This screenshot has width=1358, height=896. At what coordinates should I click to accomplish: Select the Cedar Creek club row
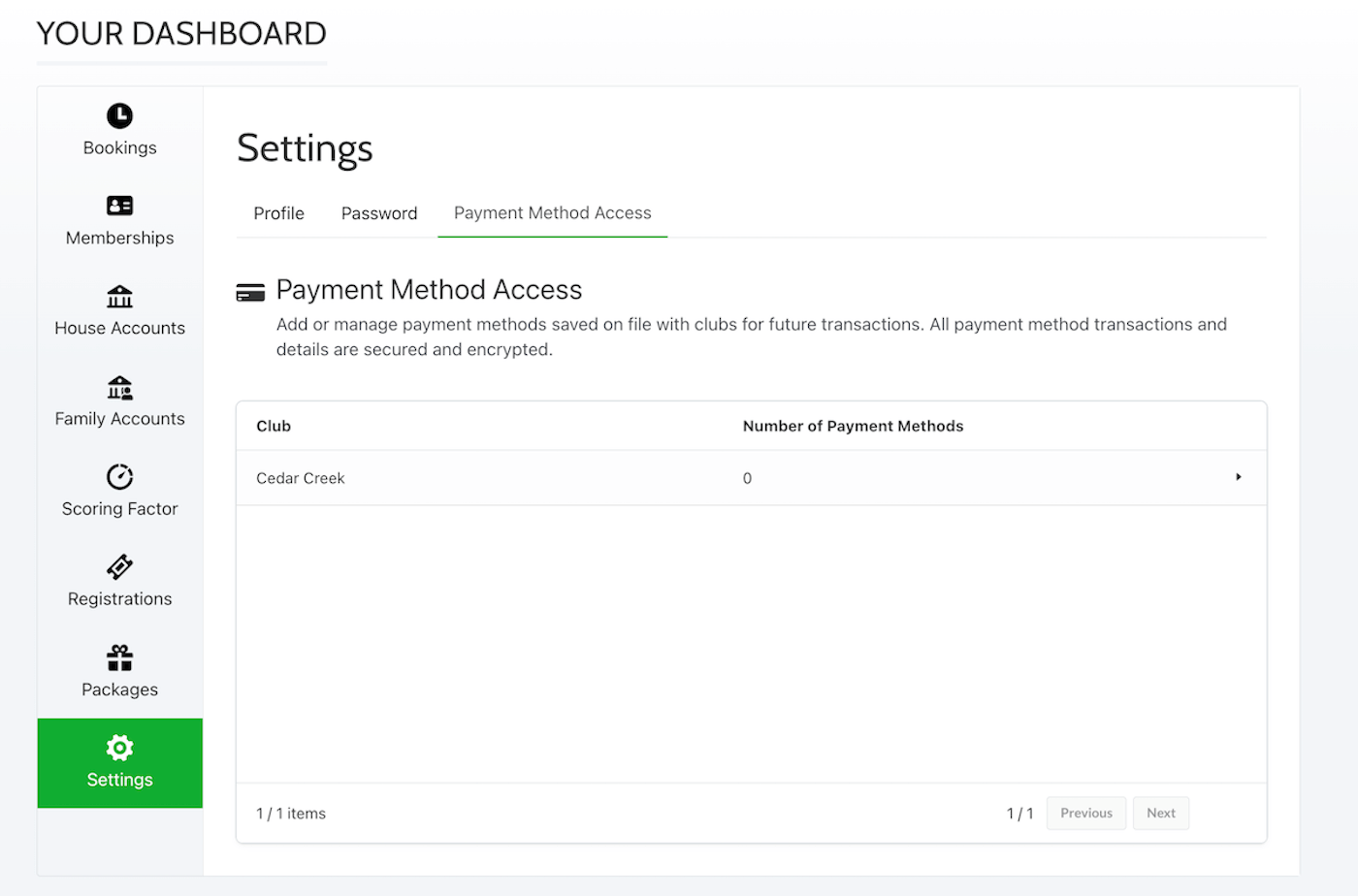click(x=752, y=478)
